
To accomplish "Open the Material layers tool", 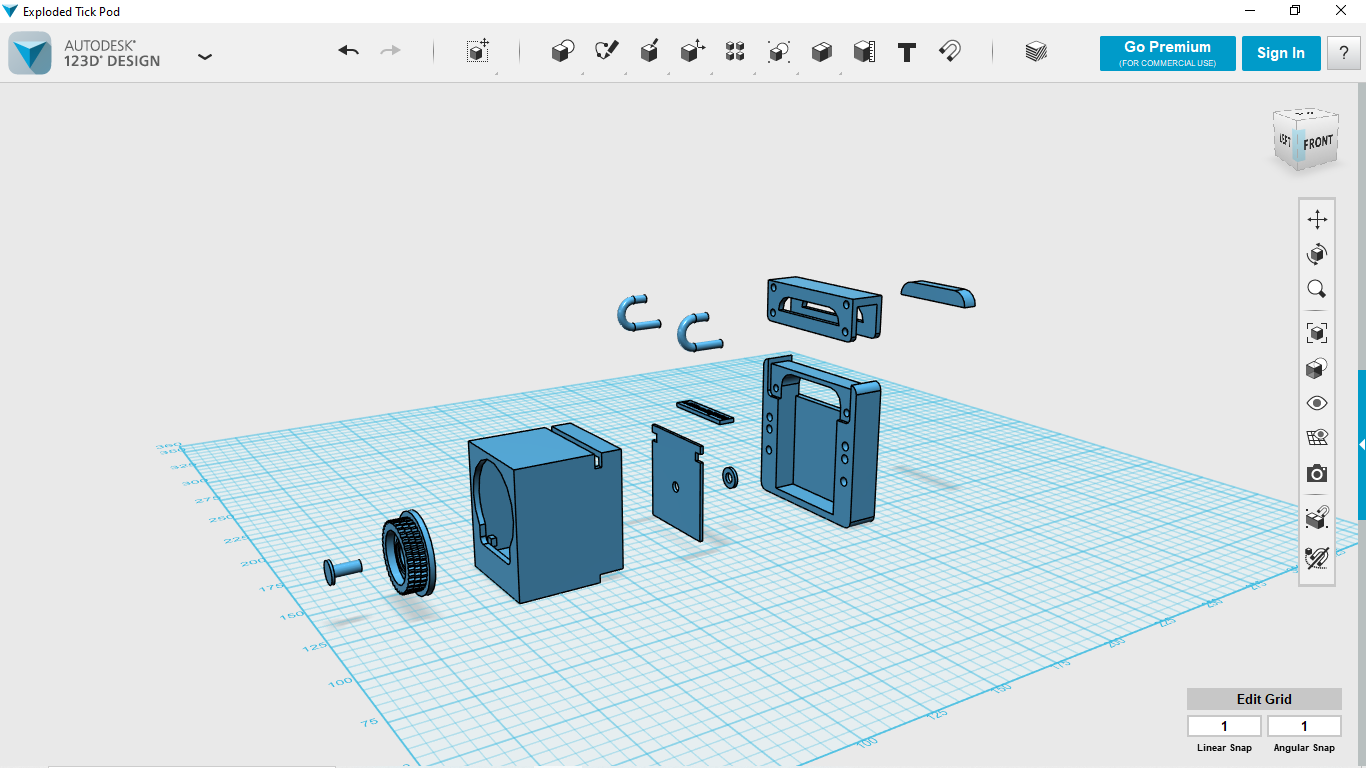I will (1036, 52).
